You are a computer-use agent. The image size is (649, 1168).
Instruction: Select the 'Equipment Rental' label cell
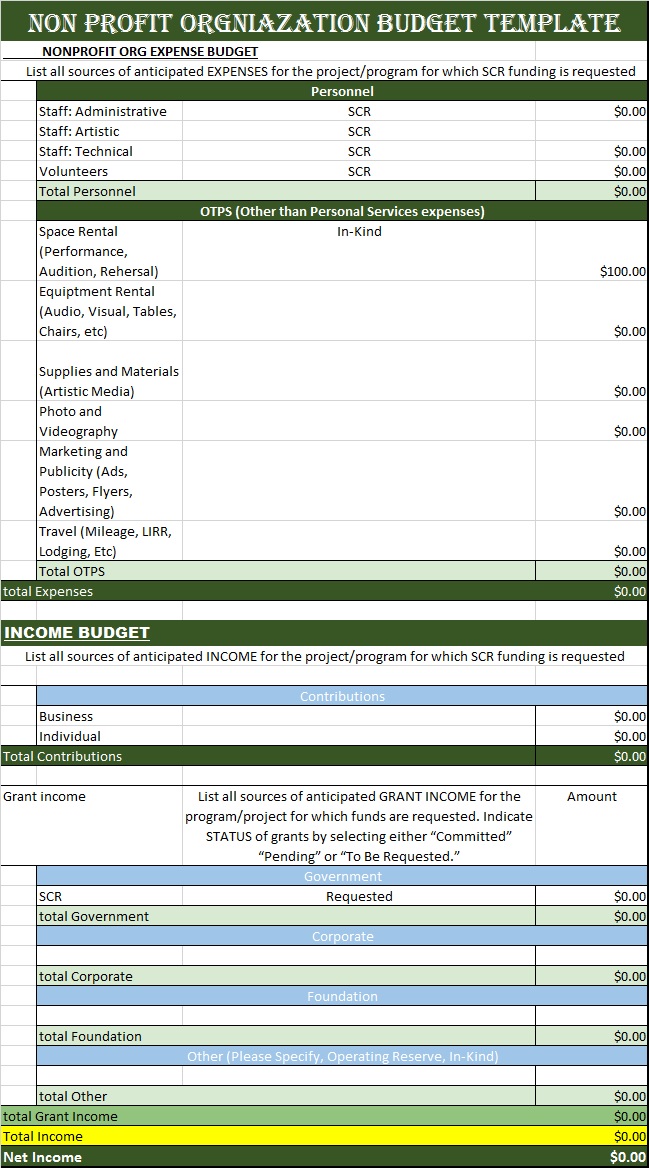pyautogui.click(x=110, y=311)
